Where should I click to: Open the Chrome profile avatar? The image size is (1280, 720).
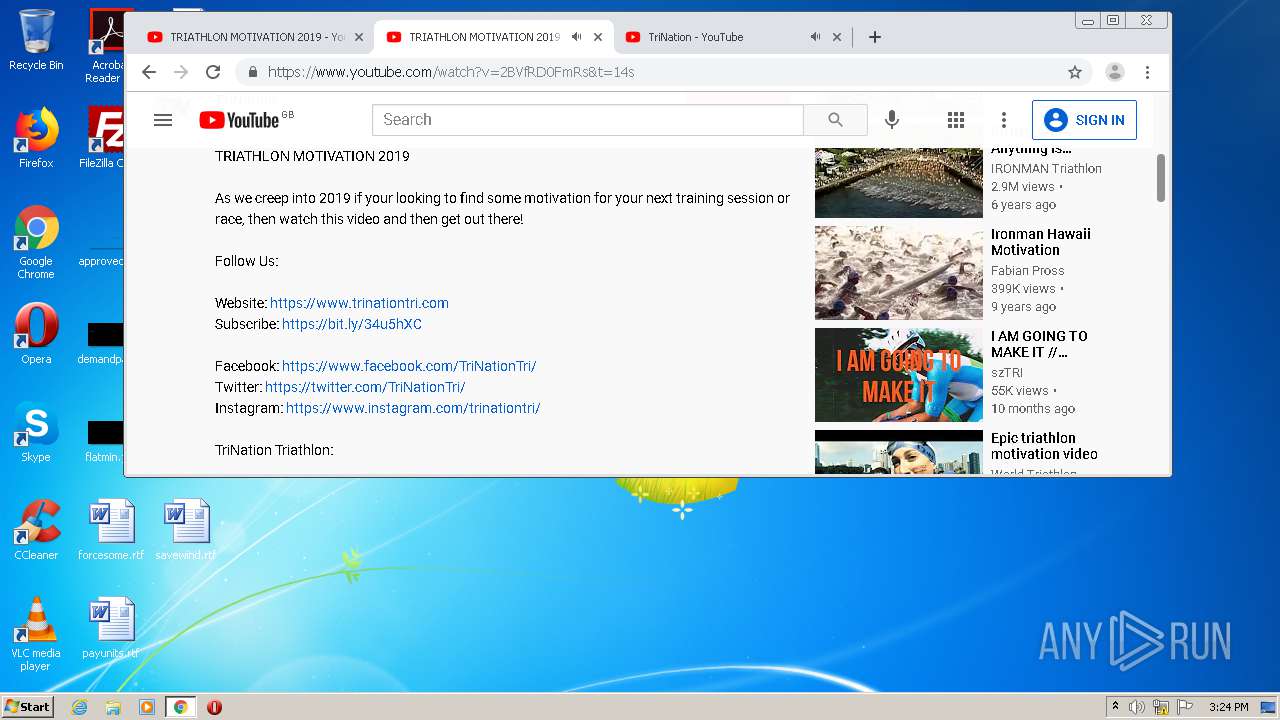pyautogui.click(x=1115, y=72)
